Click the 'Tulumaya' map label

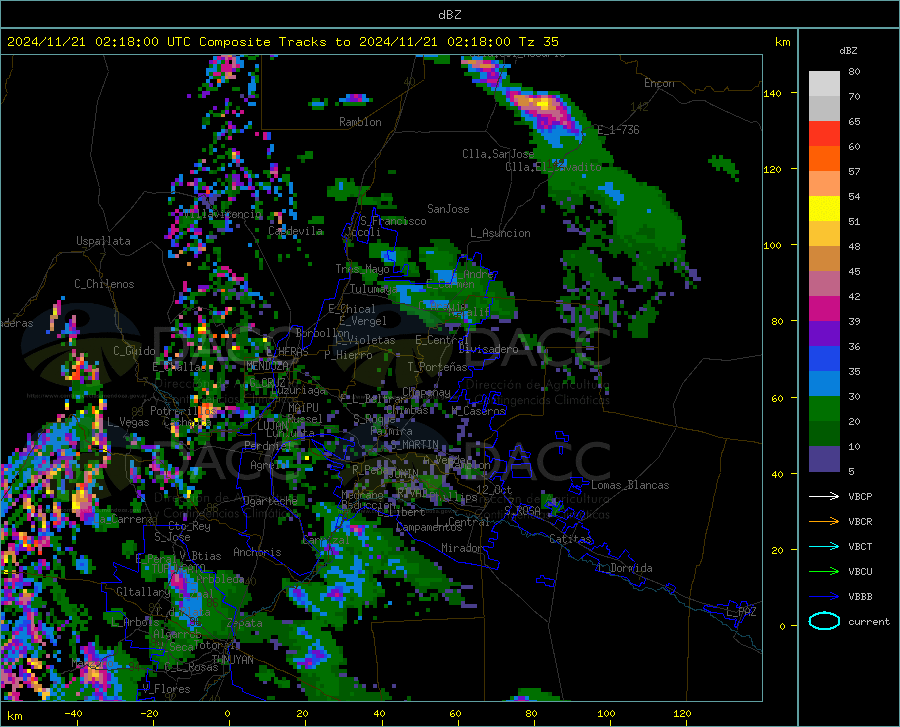point(373,289)
